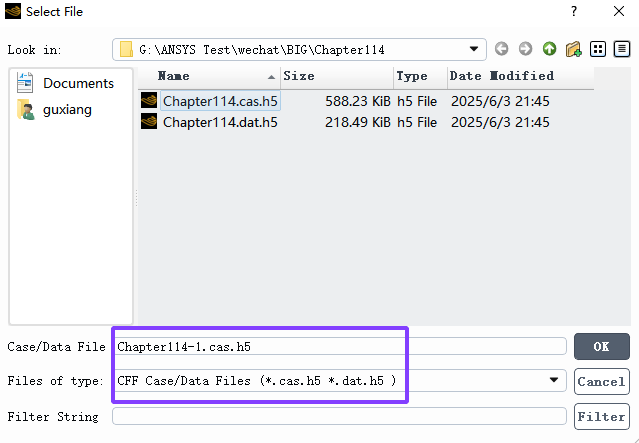Click the Filter button
639x443 pixels.
pos(602,417)
